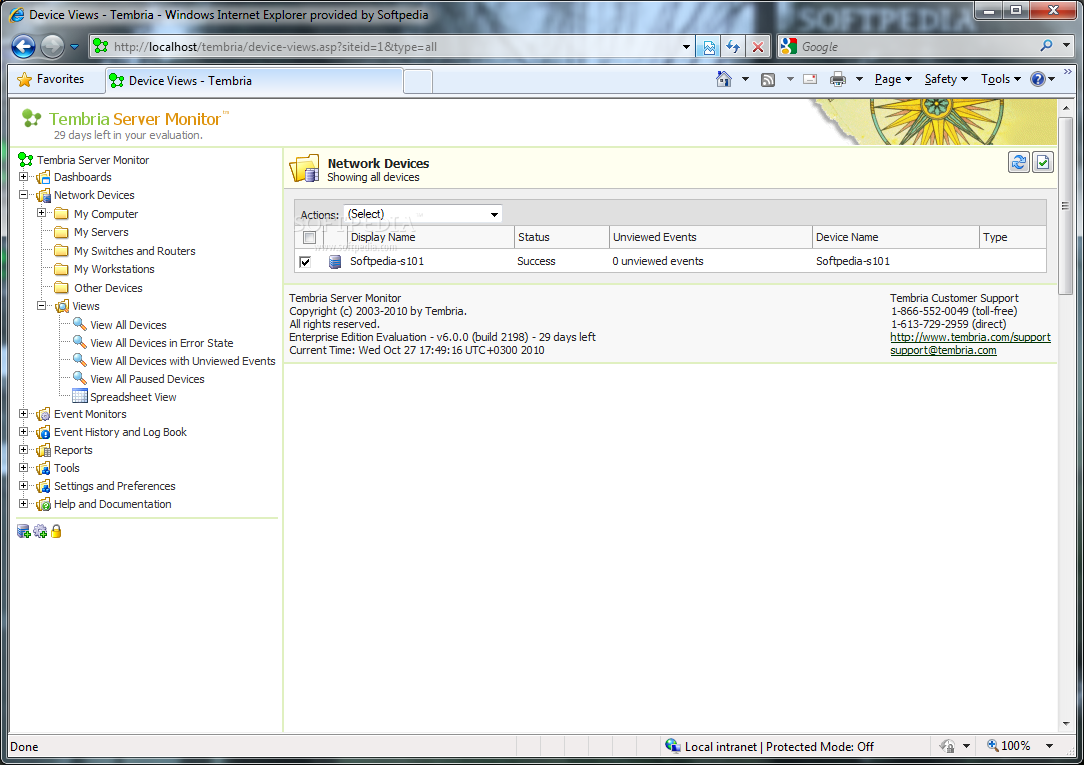
Task: Click the search magnifier in Google box
Action: point(1046,46)
